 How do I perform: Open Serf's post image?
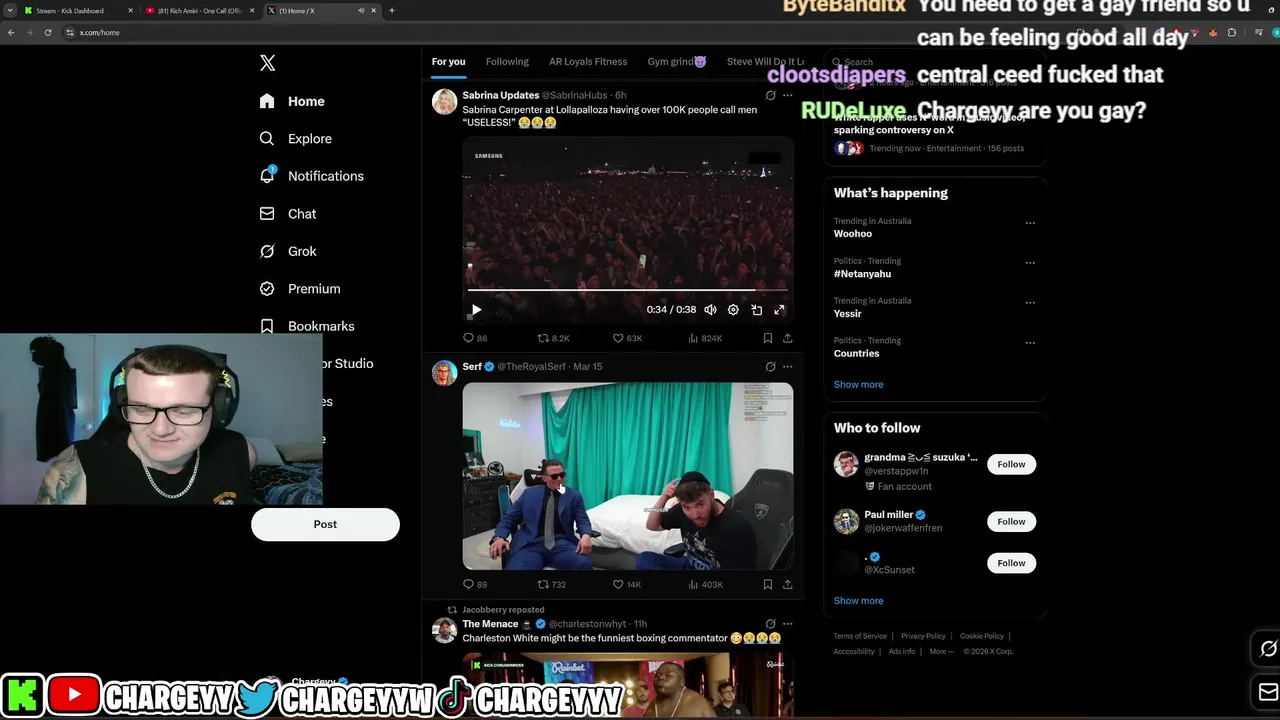point(627,476)
